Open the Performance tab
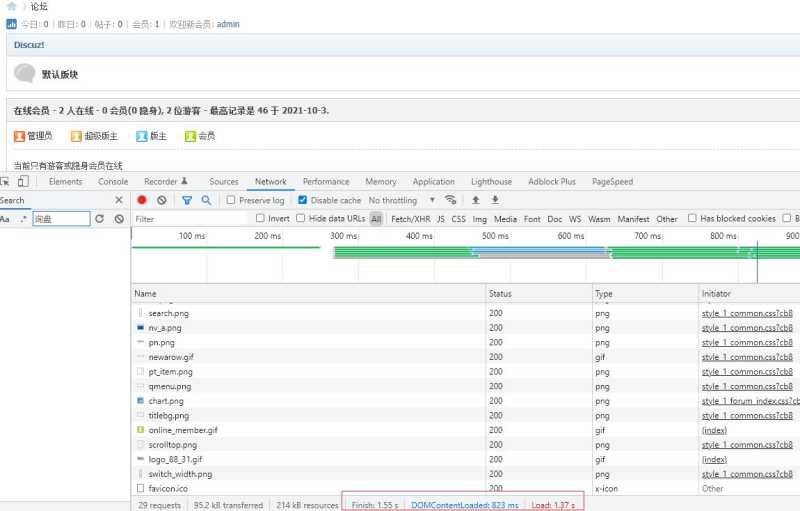This screenshot has height=511, width=800. (326, 182)
